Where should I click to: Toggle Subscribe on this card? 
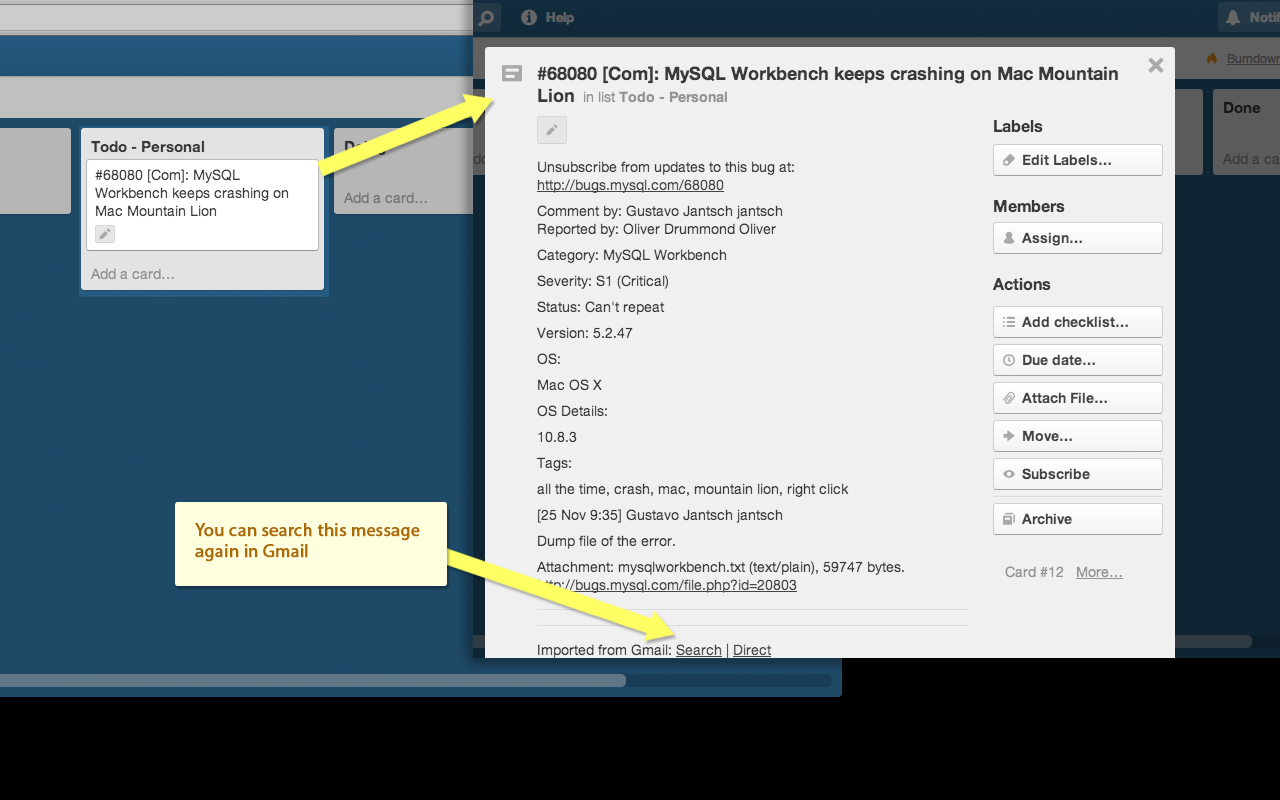[x=1077, y=474]
